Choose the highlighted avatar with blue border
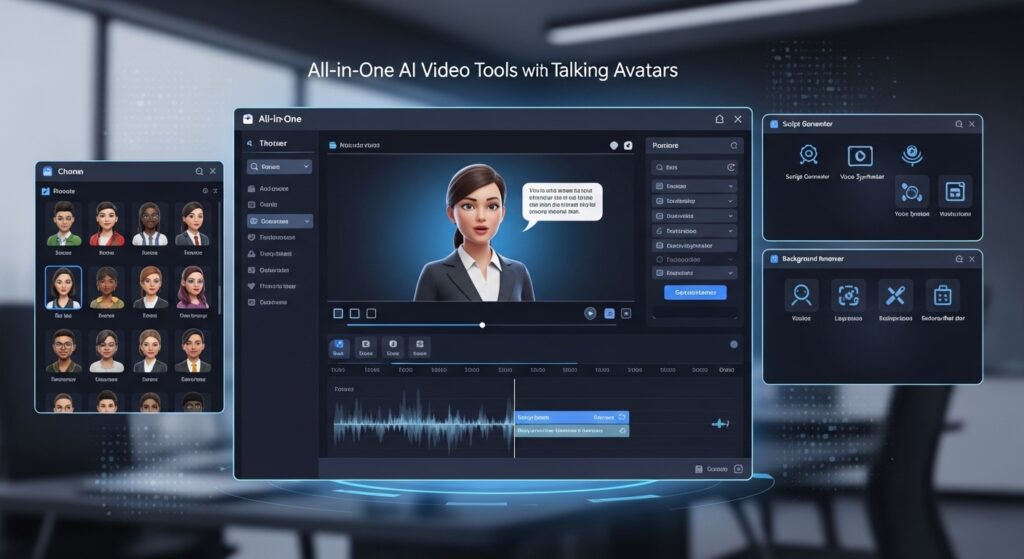The image size is (1024, 559). click(63, 287)
